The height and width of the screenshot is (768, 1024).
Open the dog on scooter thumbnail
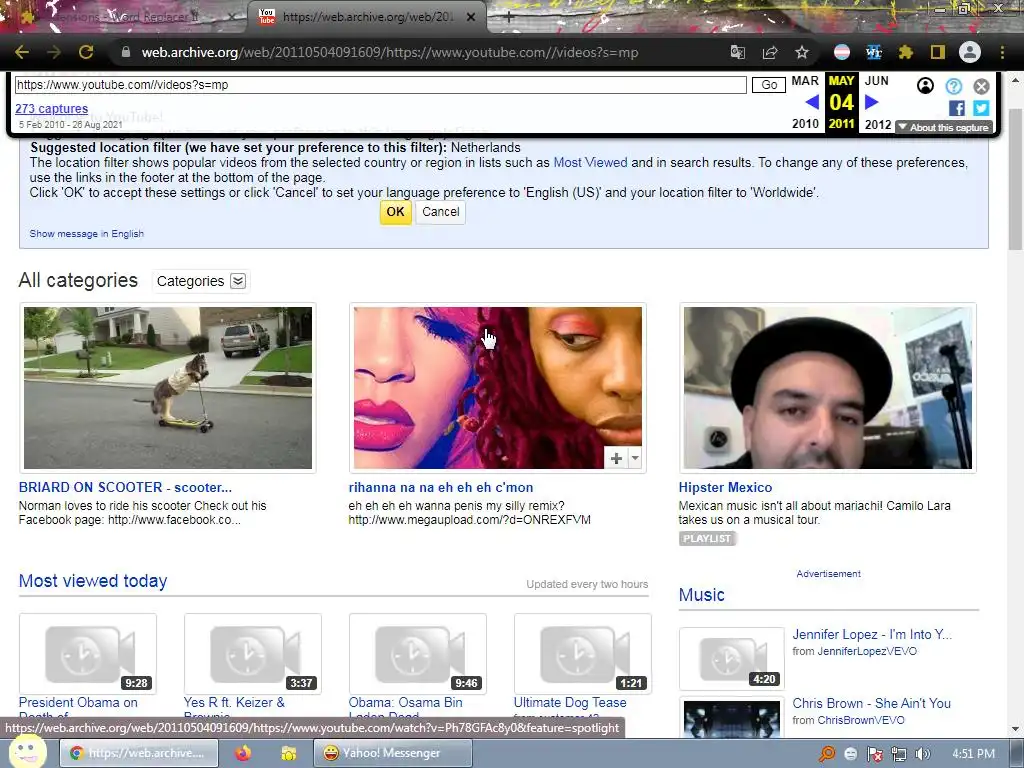[x=168, y=388]
